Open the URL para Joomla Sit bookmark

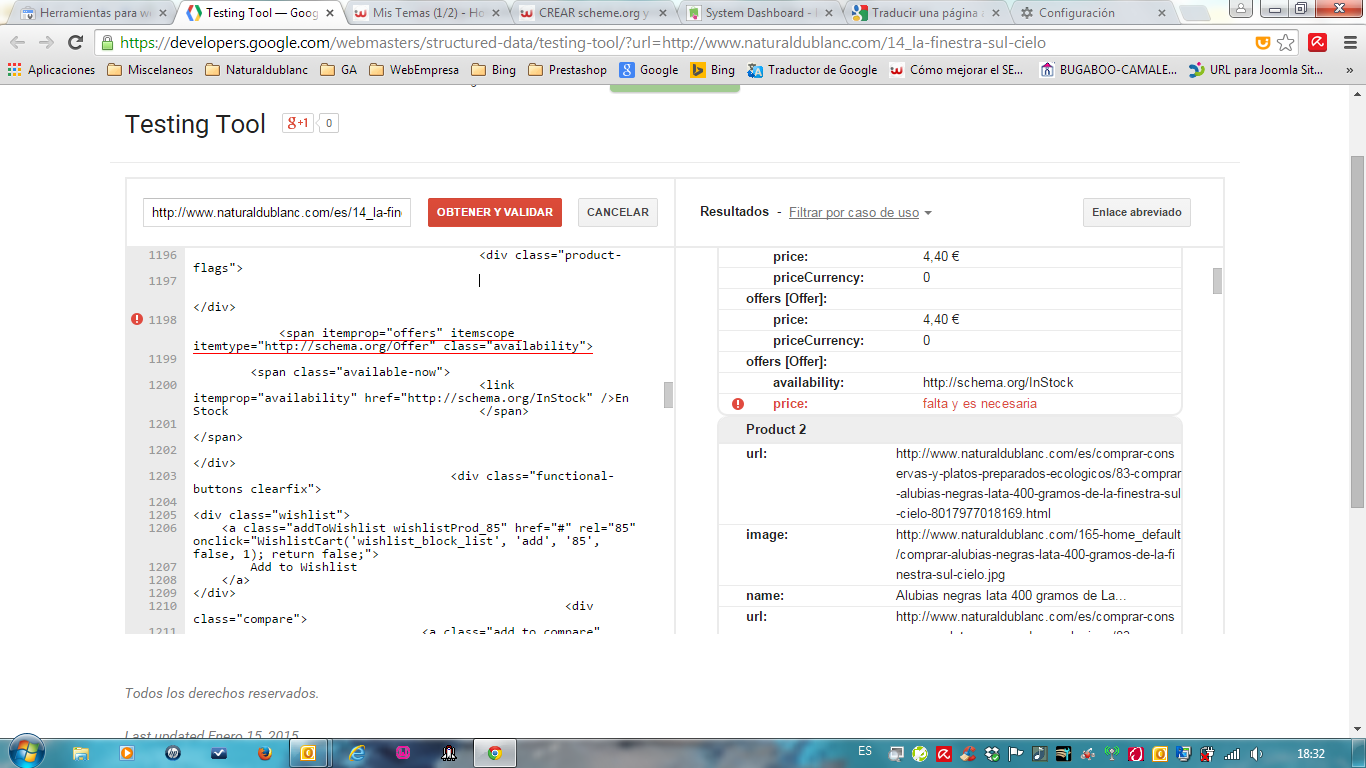coord(1256,70)
